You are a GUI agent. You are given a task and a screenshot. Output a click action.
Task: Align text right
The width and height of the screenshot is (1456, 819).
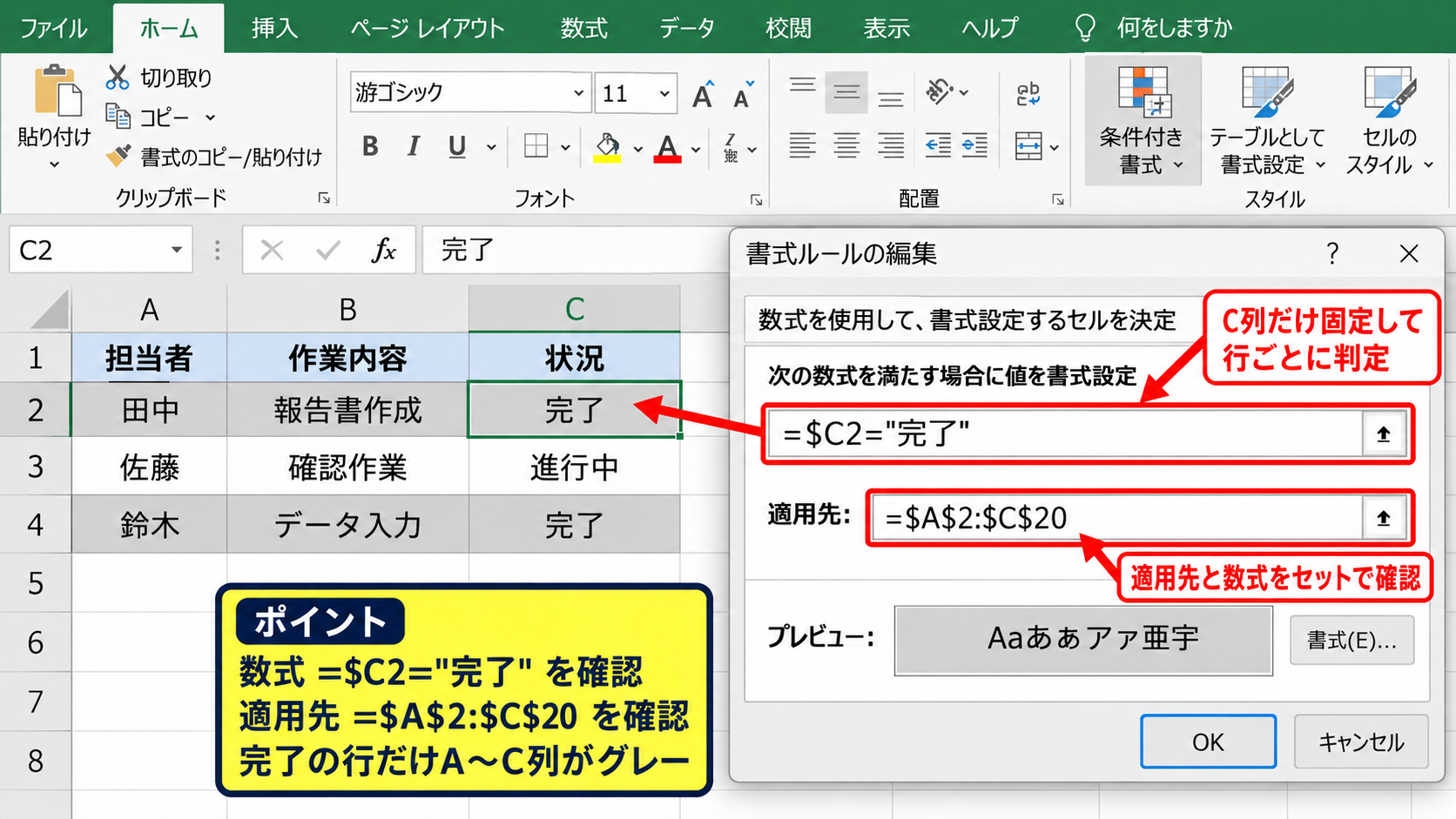(x=890, y=145)
